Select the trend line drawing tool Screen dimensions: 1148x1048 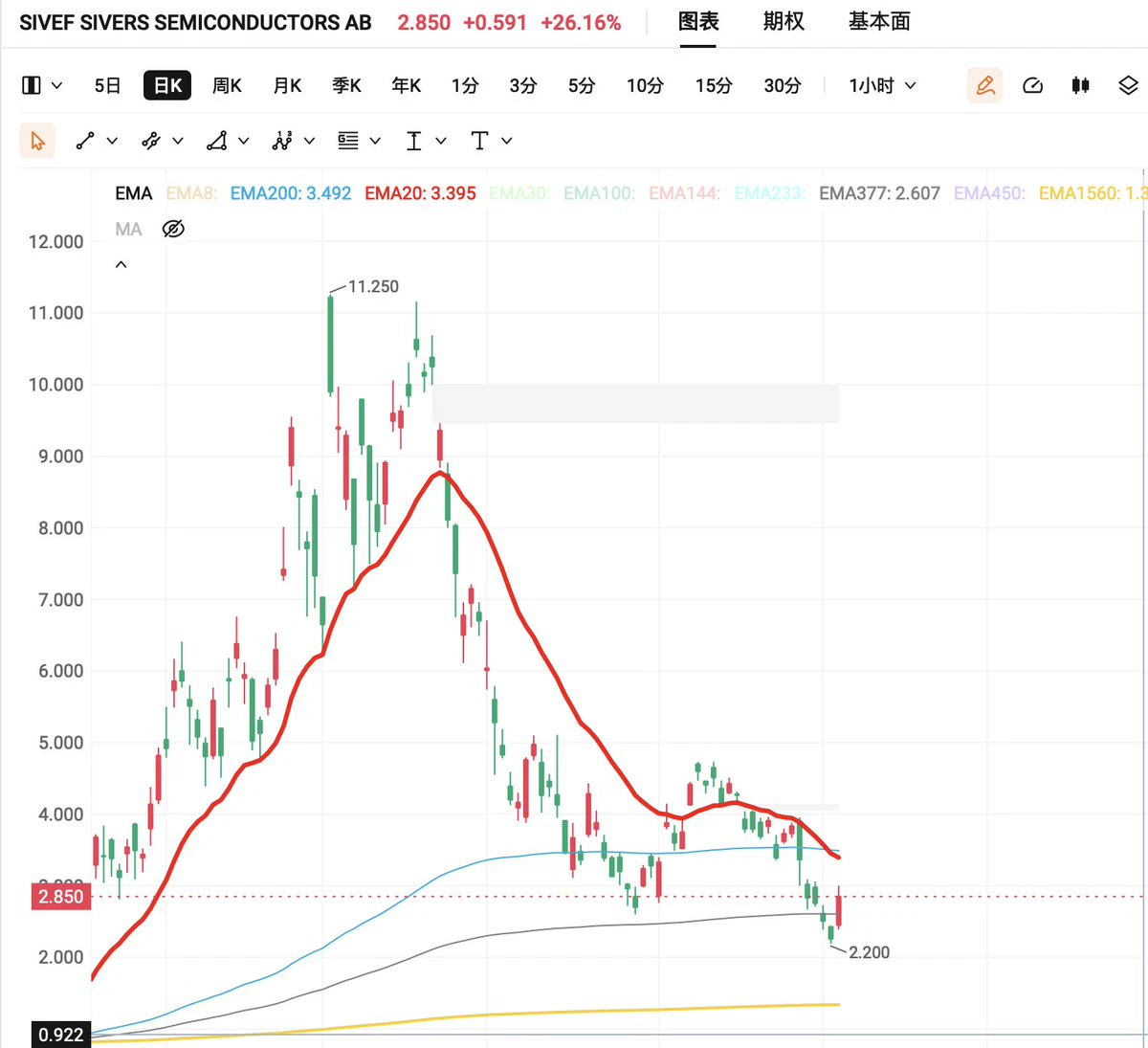click(85, 141)
